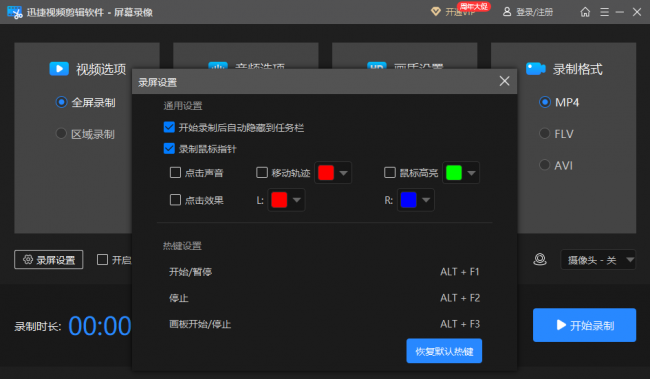Screen dimensions: 650x379
Task: Enable click sound checkbox
Action: (x=175, y=172)
